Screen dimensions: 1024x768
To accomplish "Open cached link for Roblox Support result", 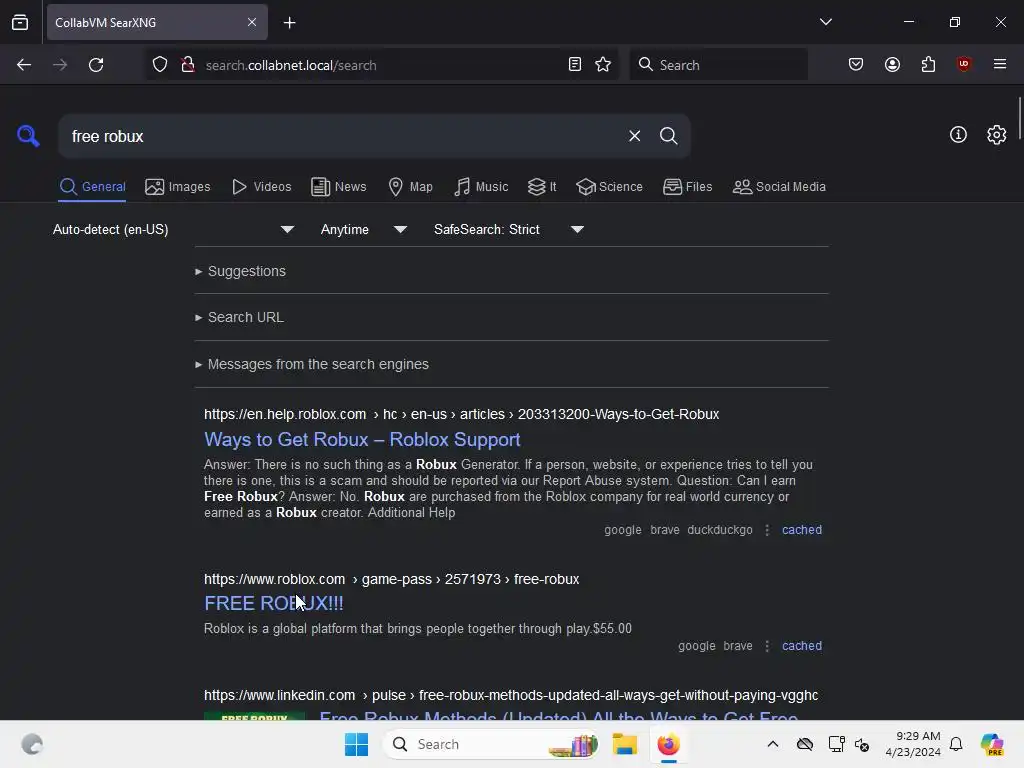I will click(x=802, y=530).
